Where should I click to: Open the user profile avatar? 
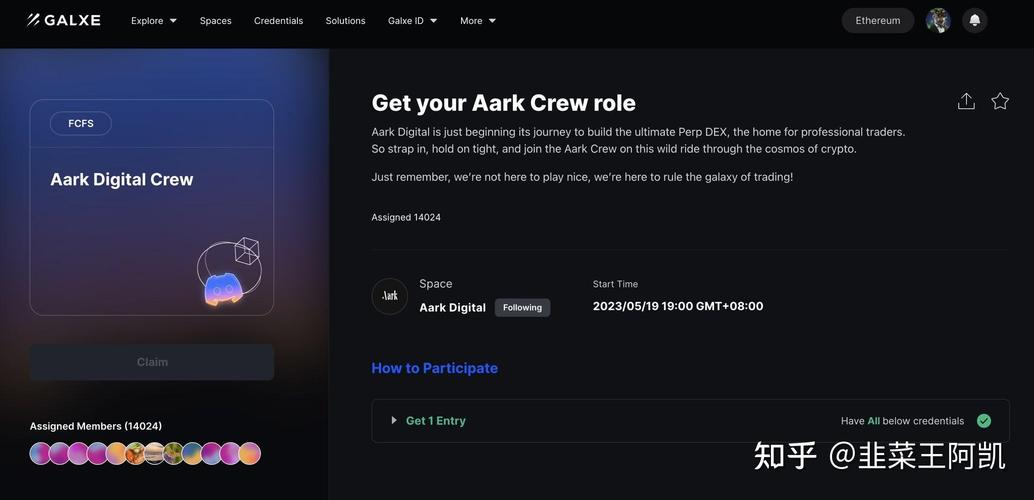point(938,20)
